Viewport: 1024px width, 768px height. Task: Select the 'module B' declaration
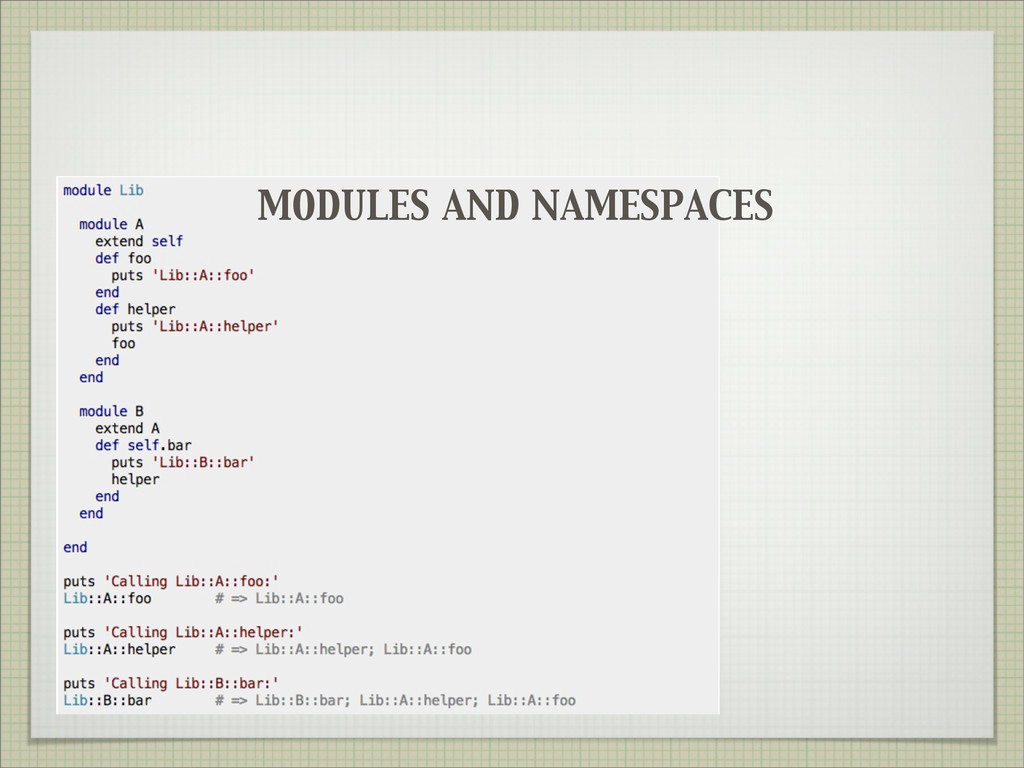[x=111, y=411]
